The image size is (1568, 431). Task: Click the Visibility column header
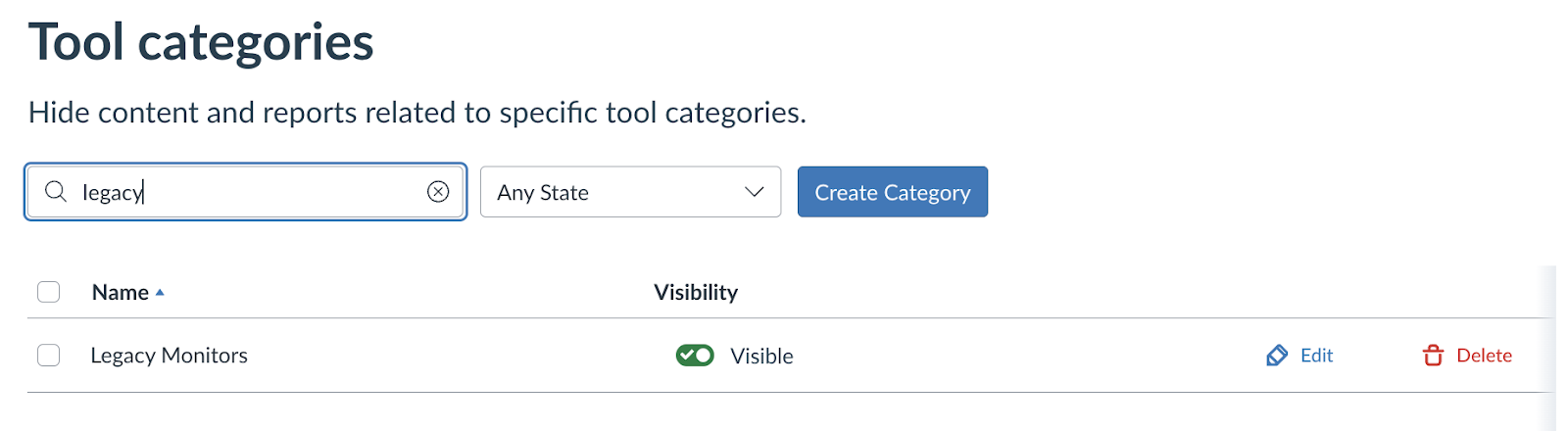(x=696, y=293)
